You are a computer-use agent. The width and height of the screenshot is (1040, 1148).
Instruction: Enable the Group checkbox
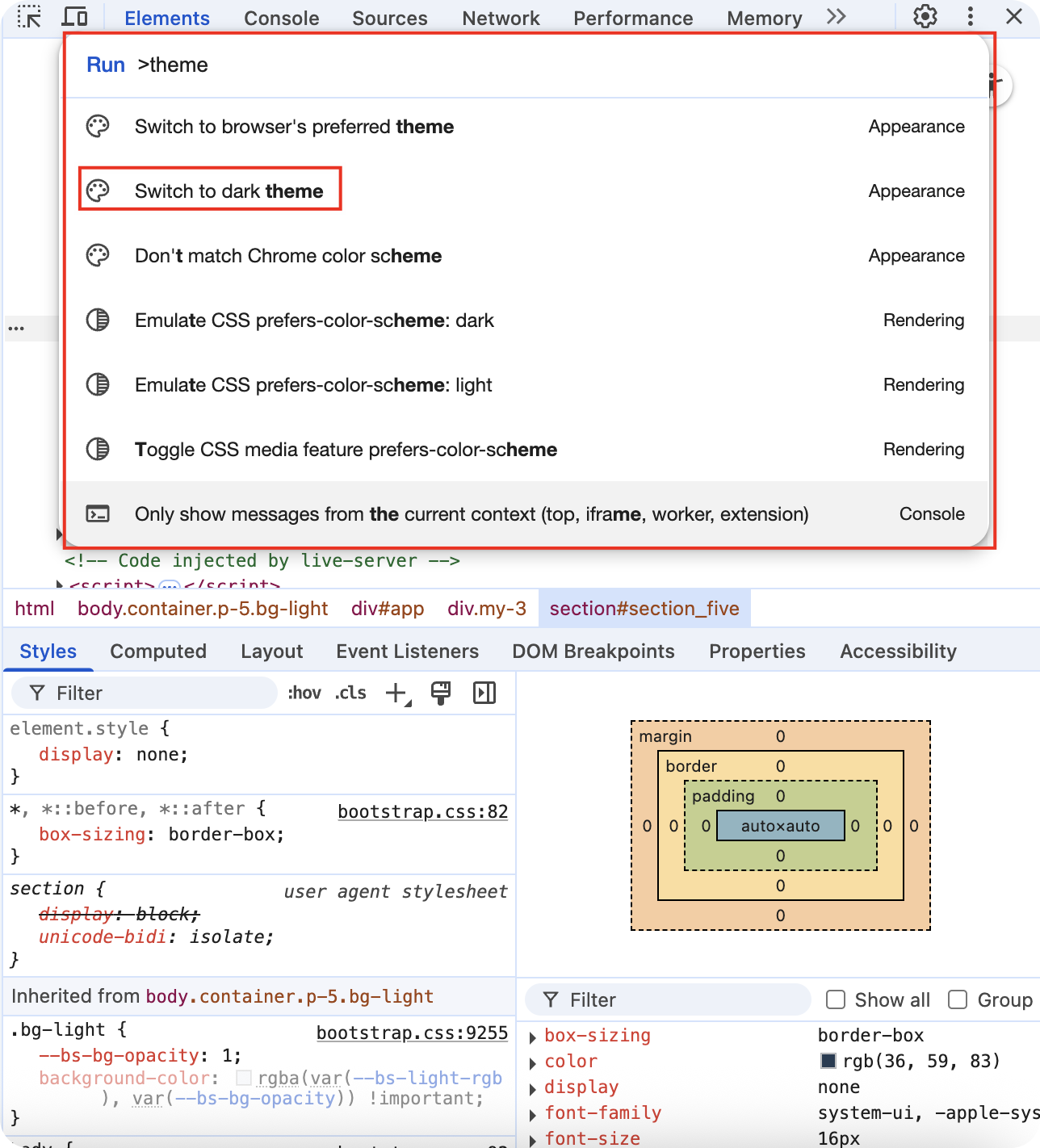click(x=957, y=999)
